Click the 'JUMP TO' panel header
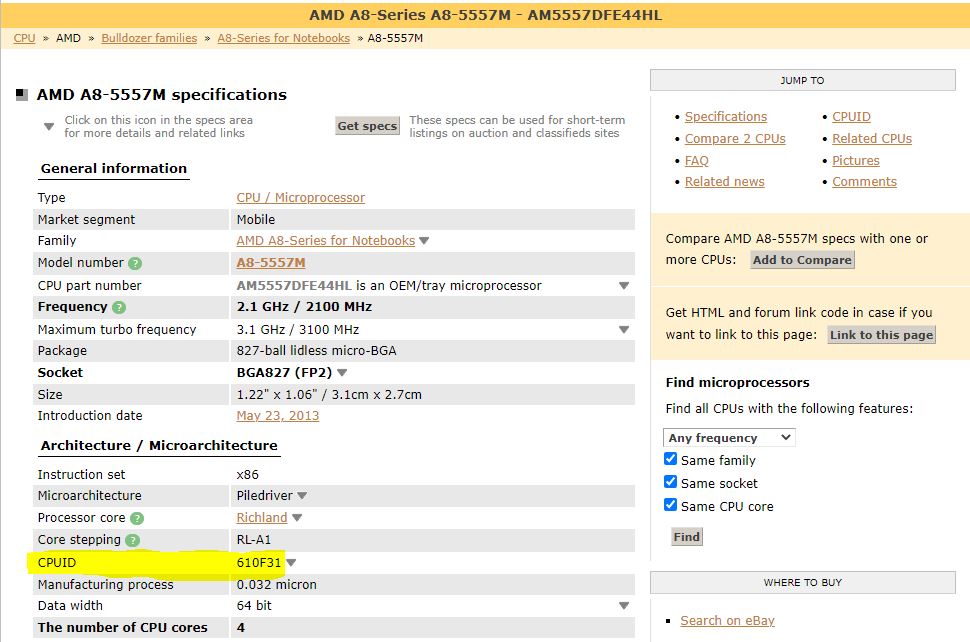Viewport: 970px width, 642px height. pyautogui.click(x=802, y=80)
